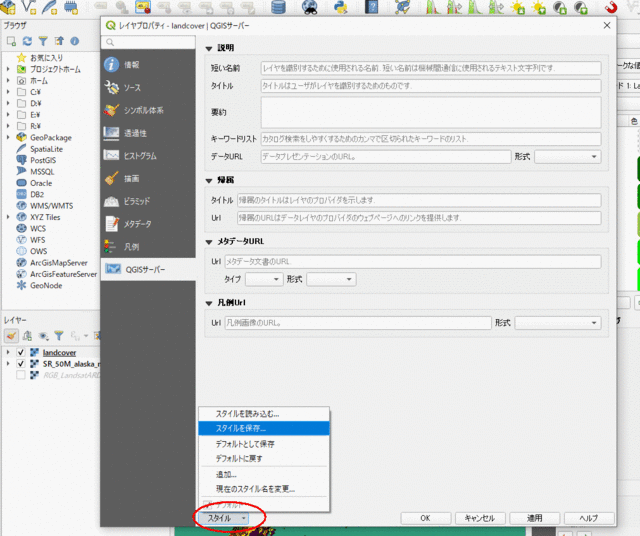This screenshot has height=536, width=640.
Task: Enable the RGB_LandsatARD layer checkbox
Action: point(21,375)
